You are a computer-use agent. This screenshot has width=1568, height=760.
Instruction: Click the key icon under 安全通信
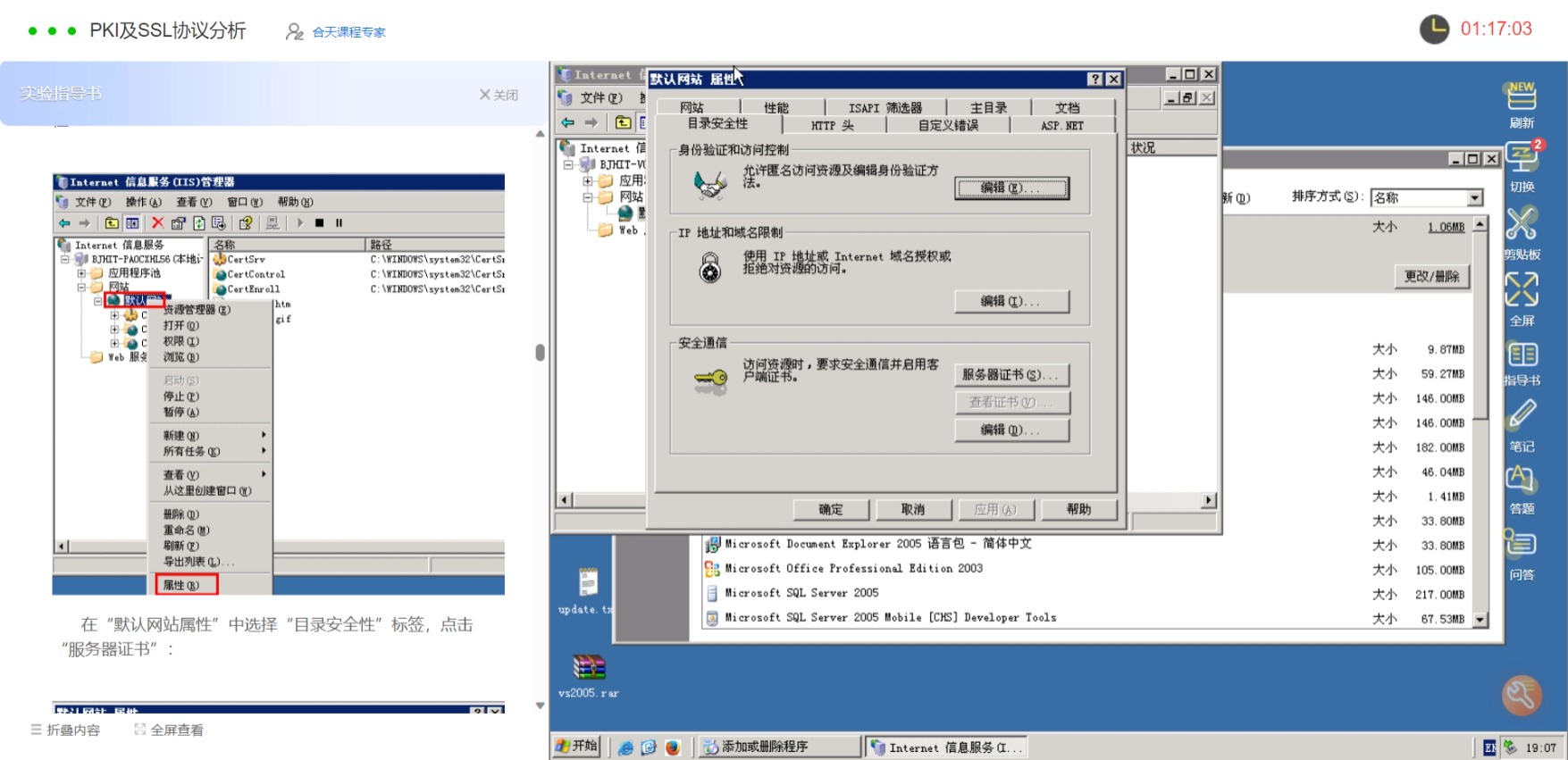[711, 381]
